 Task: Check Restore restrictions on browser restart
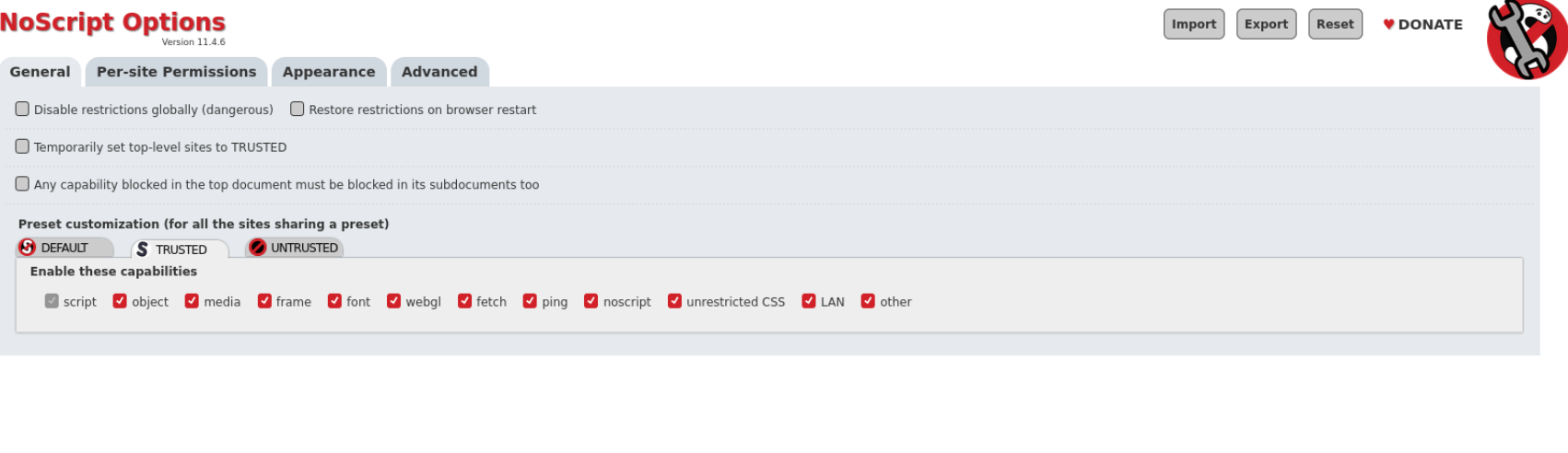coord(298,110)
